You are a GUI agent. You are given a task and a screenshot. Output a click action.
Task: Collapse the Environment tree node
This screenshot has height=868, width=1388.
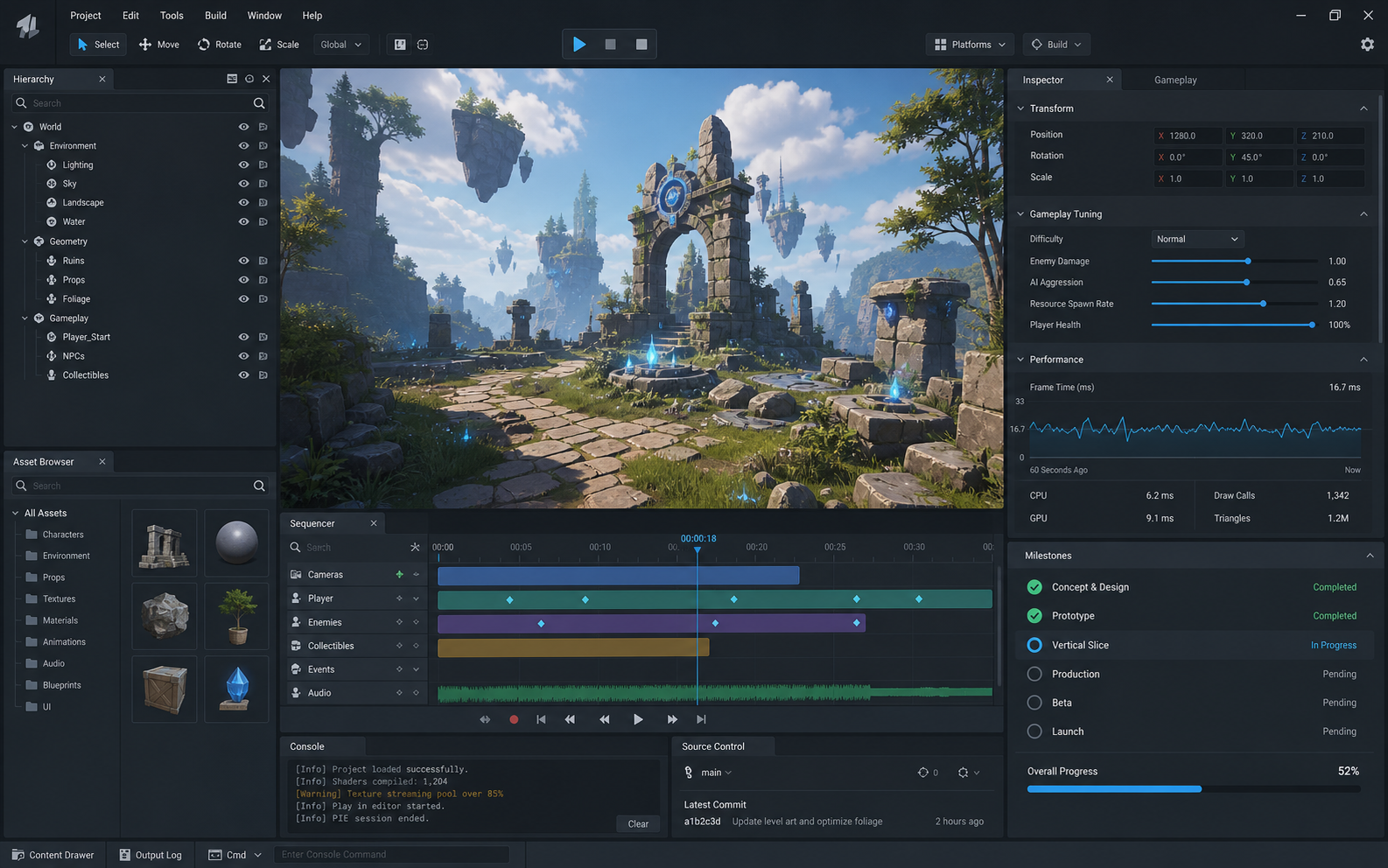click(25, 146)
